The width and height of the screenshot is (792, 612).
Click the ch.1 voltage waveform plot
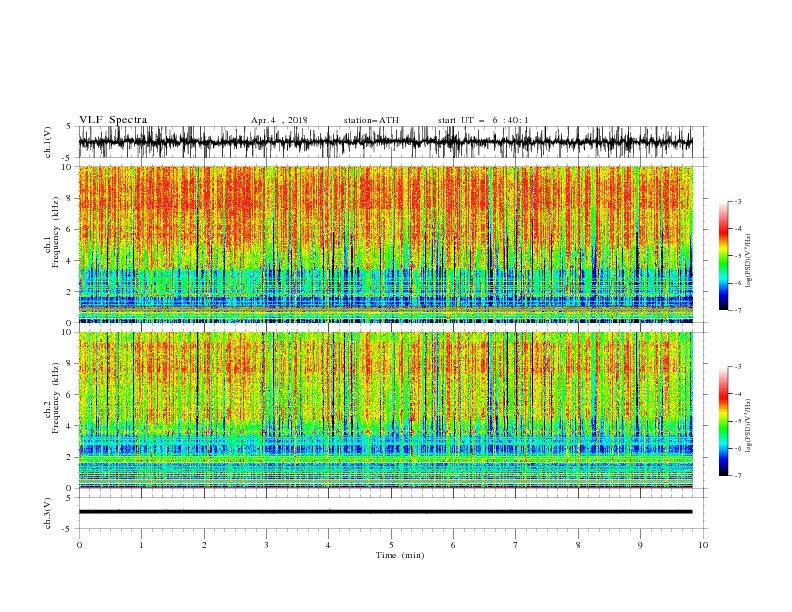click(385, 142)
